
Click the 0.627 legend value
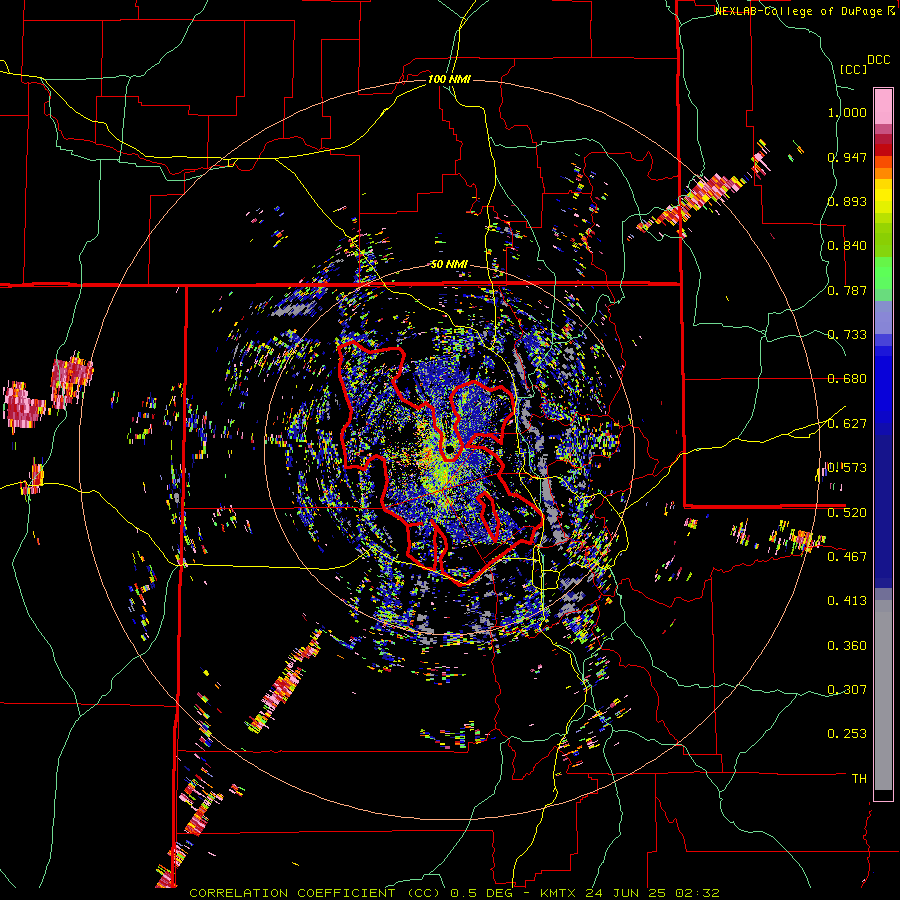(x=847, y=424)
